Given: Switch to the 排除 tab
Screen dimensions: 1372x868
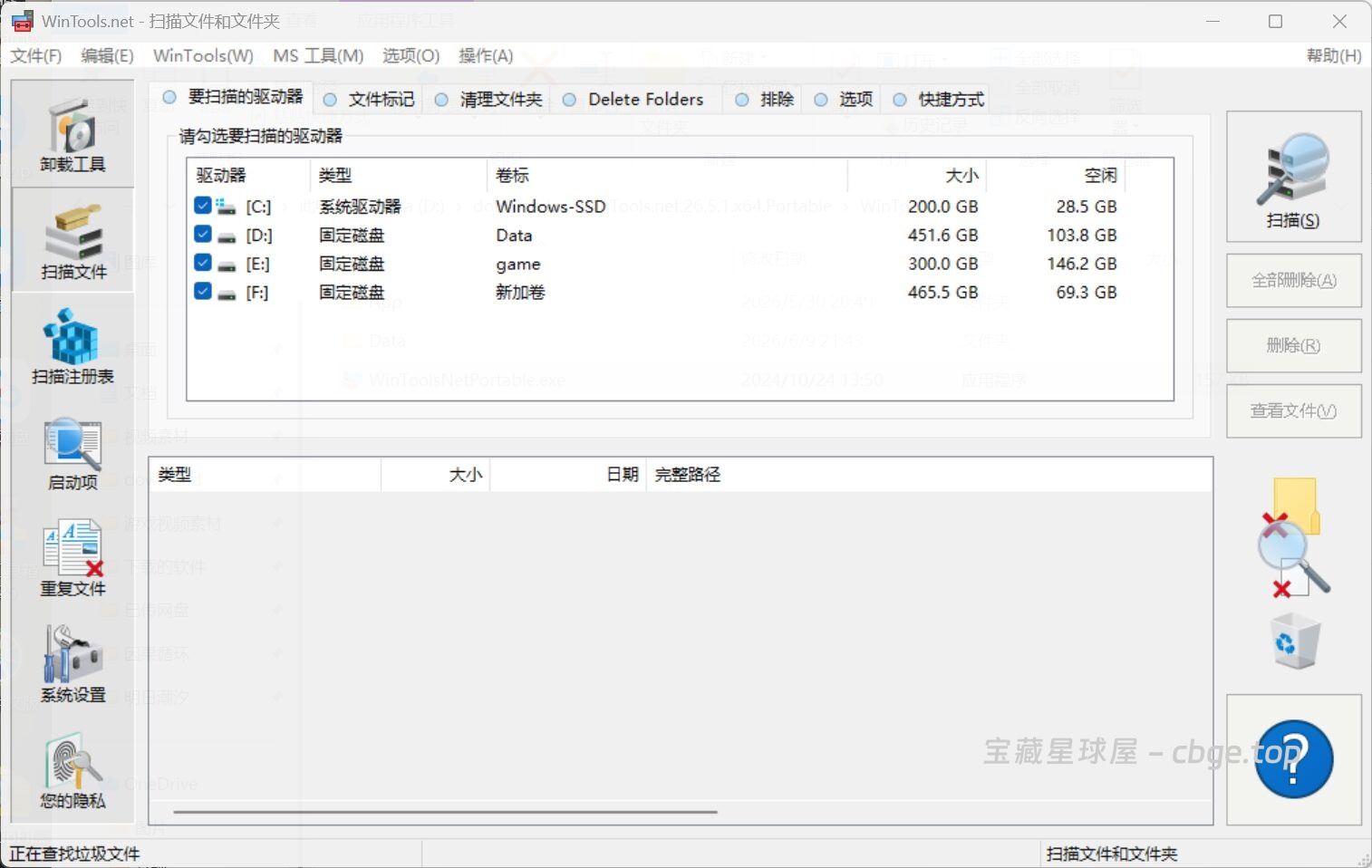Looking at the screenshot, I should click(765, 100).
